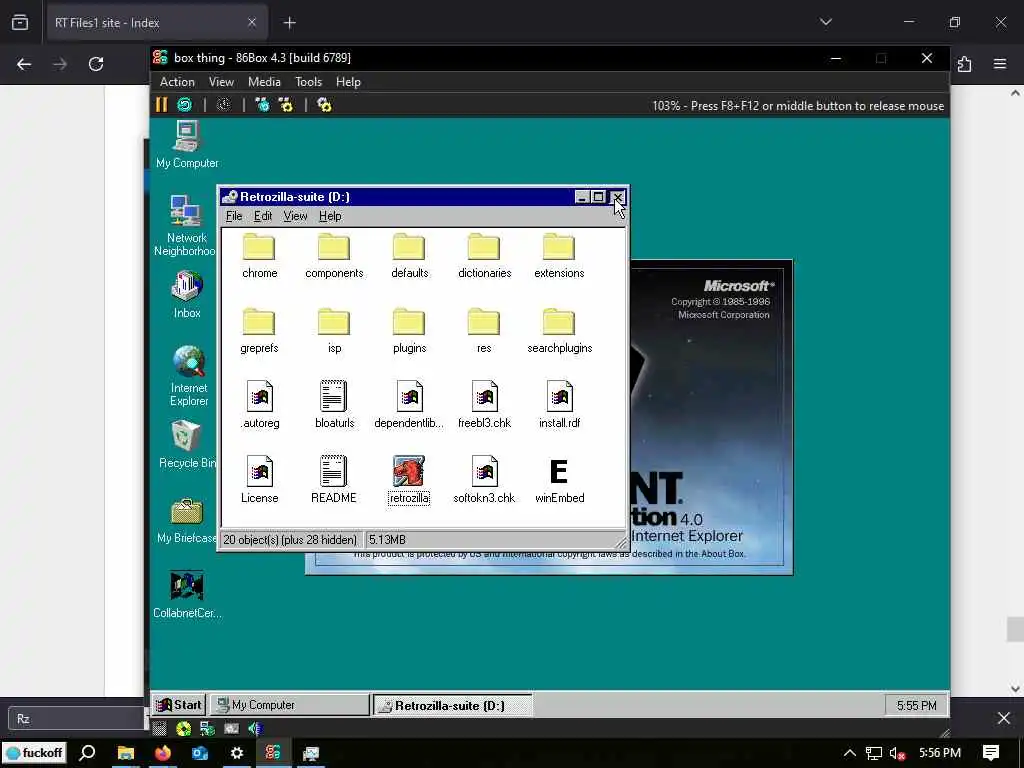Image resolution: width=1024 pixels, height=768 pixels.
Task: Select the isp folder
Action: [x=334, y=331]
